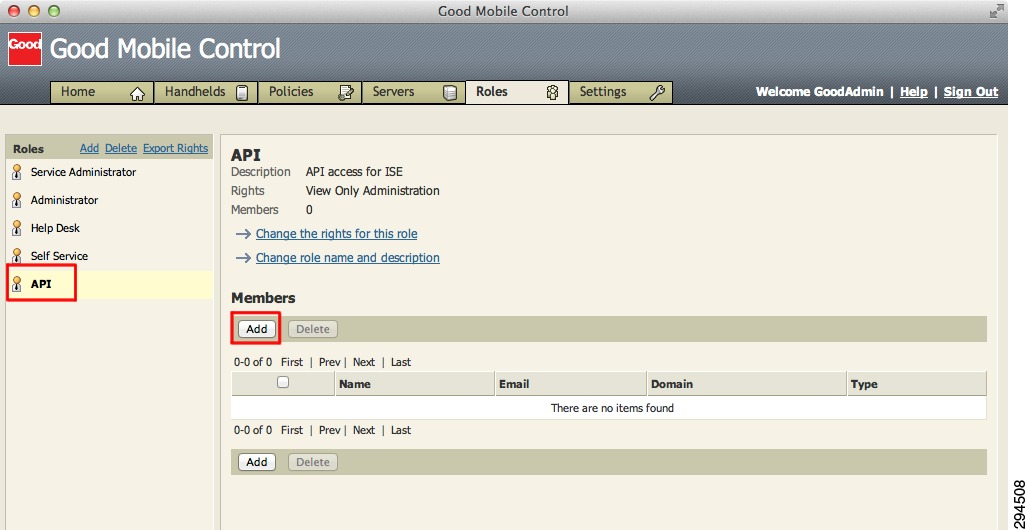Screen dimensions: 1026x530
Task: Click the Add button above Members table
Action: click(256, 329)
